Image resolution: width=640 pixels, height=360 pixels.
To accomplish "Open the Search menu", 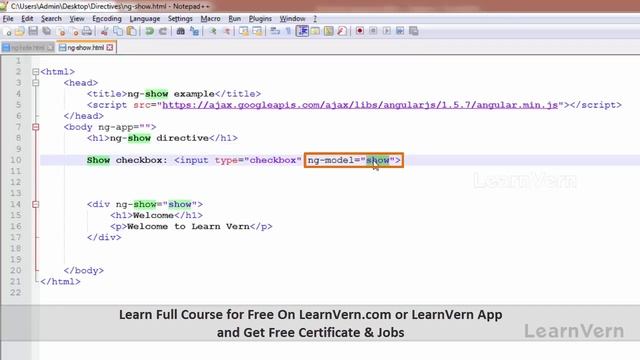I will tap(51, 19).
